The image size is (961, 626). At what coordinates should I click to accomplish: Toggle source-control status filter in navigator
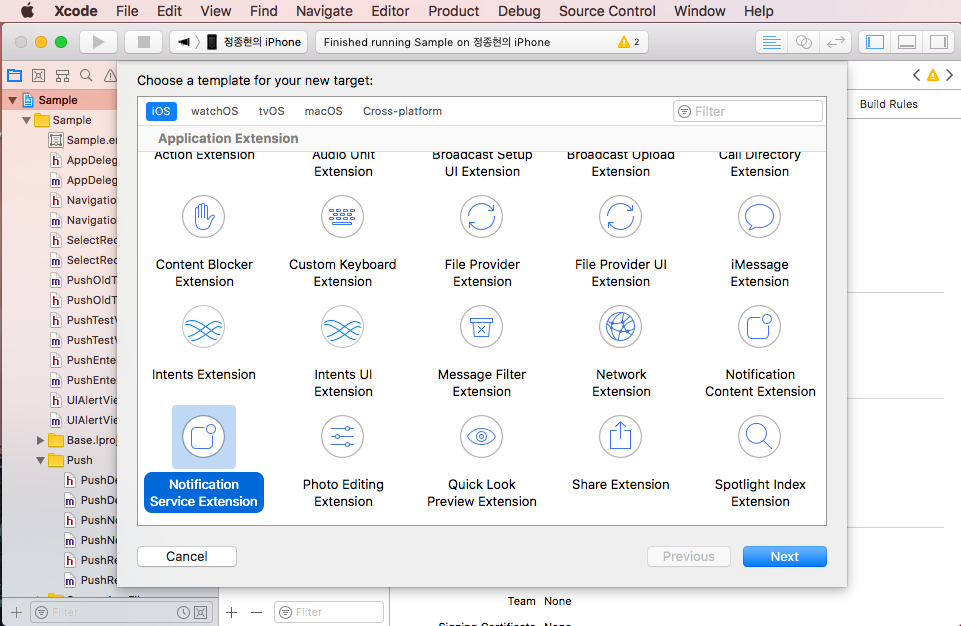[200, 612]
